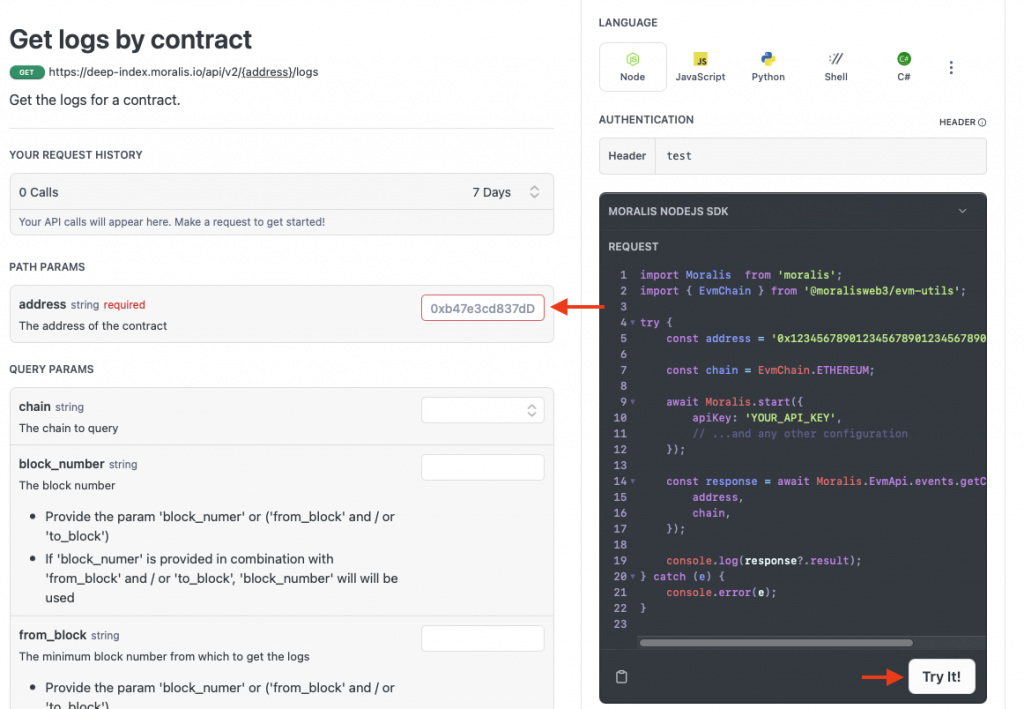Image resolution: width=1024 pixels, height=709 pixels.
Task: Fold the try block at line 4
Action: click(x=632, y=323)
